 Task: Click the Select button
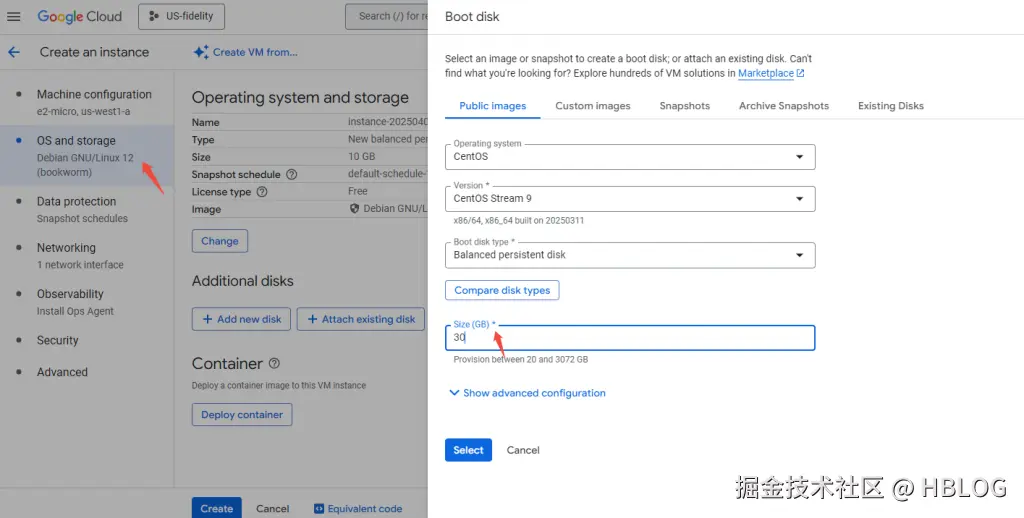click(468, 450)
